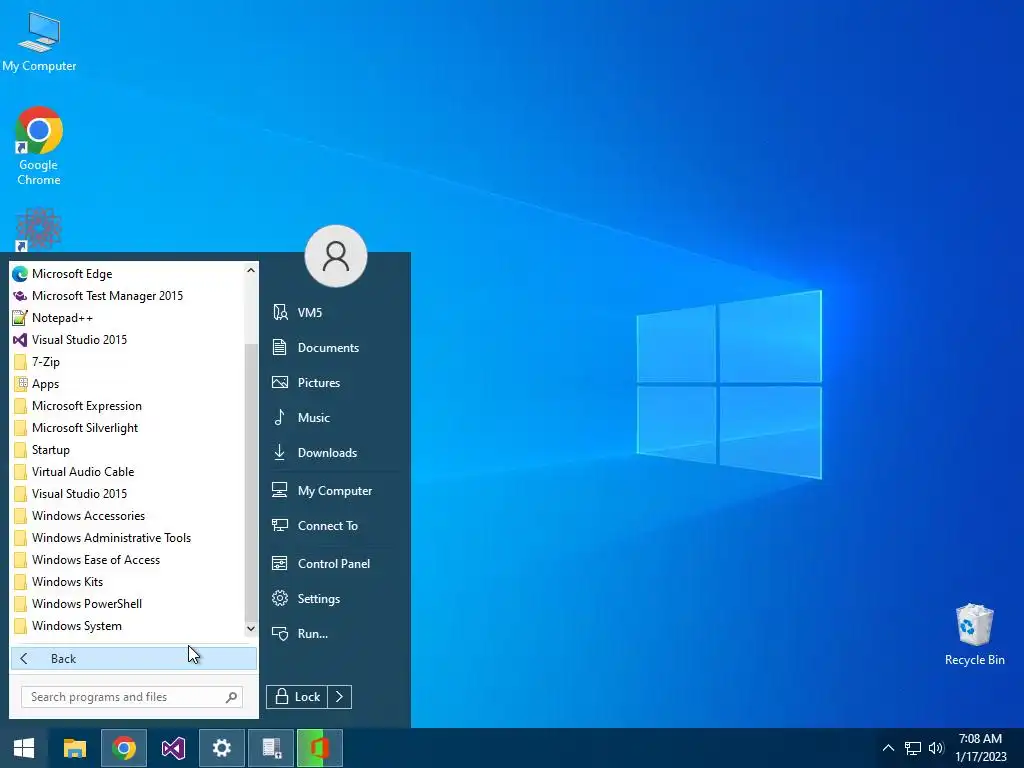Expand the power options arrow beside Lock
The width and height of the screenshot is (1024, 768).
click(x=340, y=697)
